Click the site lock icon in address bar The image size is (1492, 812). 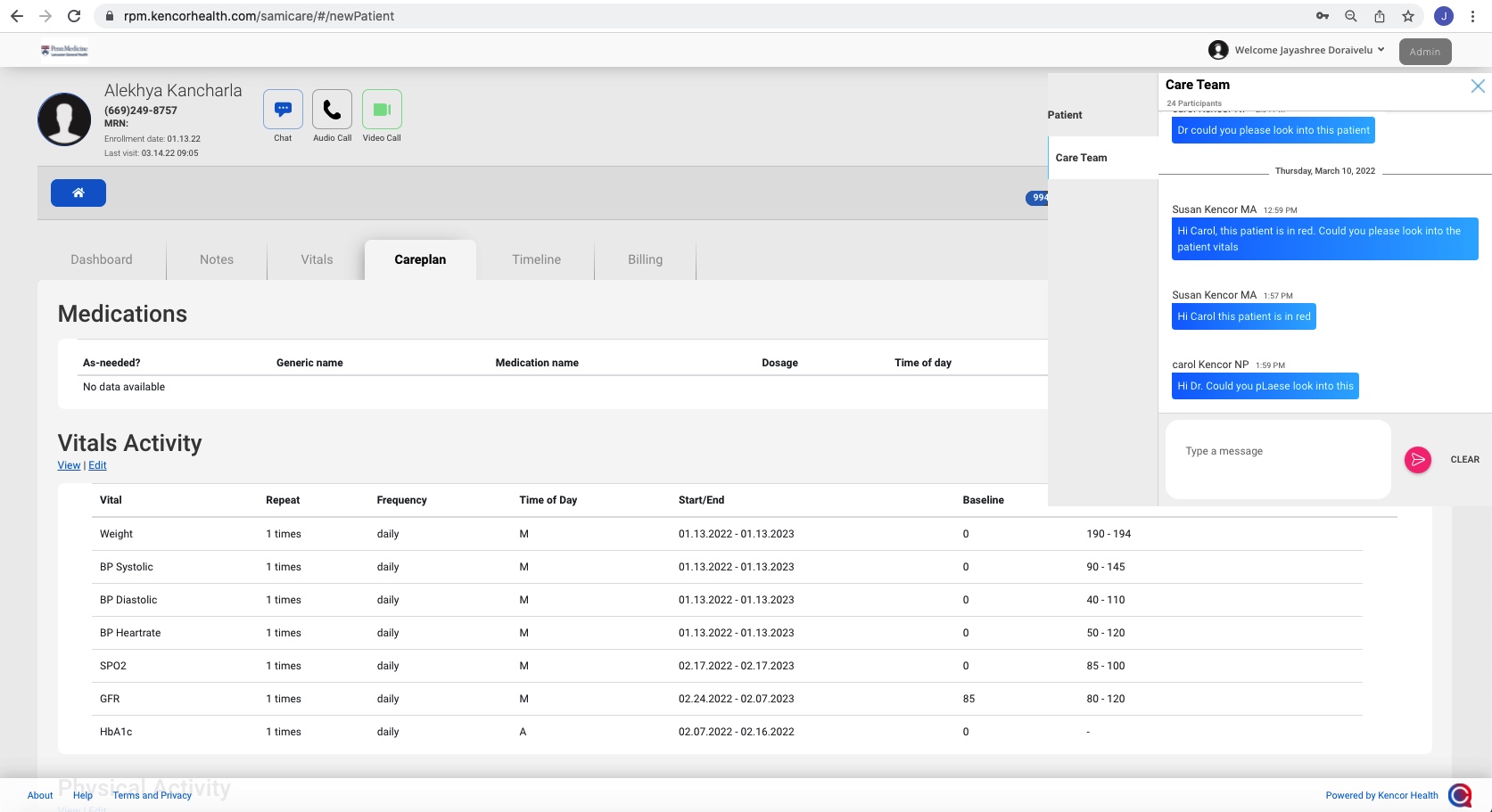coord(110,16)
